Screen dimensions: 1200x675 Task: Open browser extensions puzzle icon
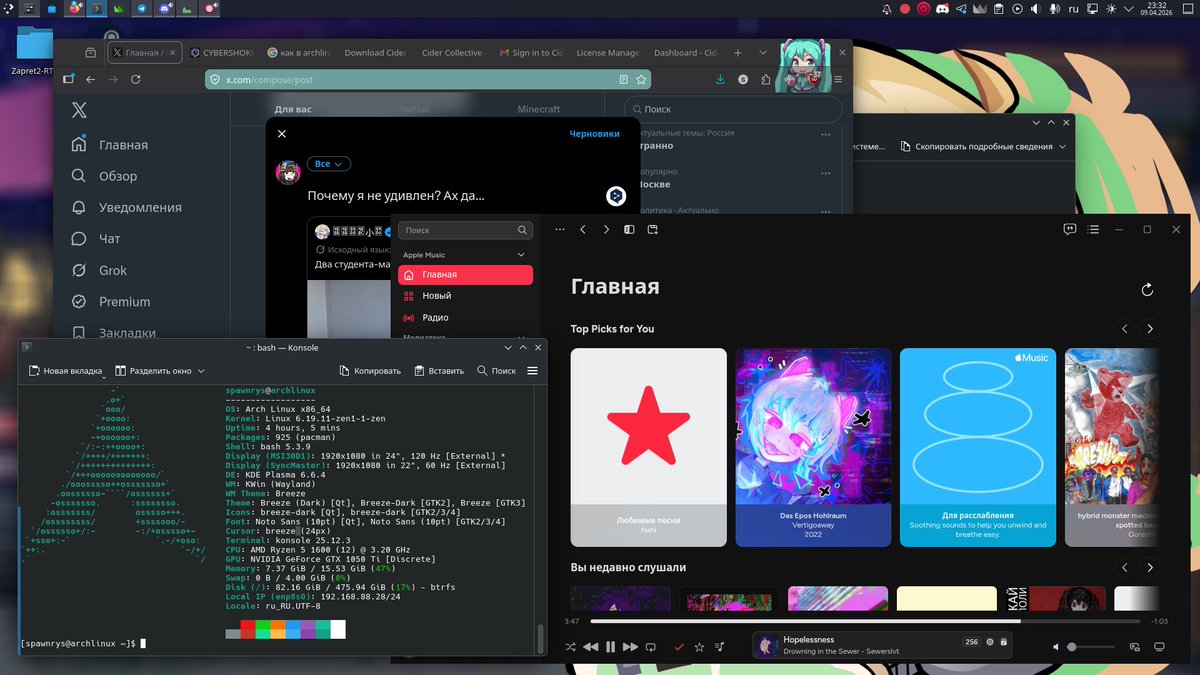(x=766, y=79)
